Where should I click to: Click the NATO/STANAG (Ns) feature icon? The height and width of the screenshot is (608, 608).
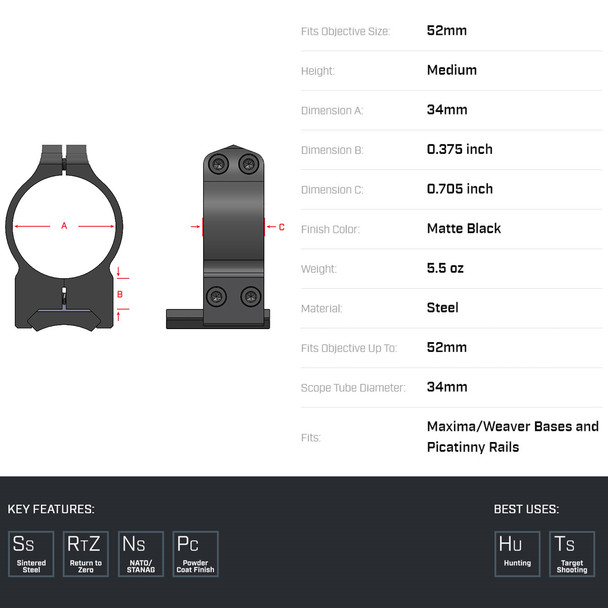[141, 553]
